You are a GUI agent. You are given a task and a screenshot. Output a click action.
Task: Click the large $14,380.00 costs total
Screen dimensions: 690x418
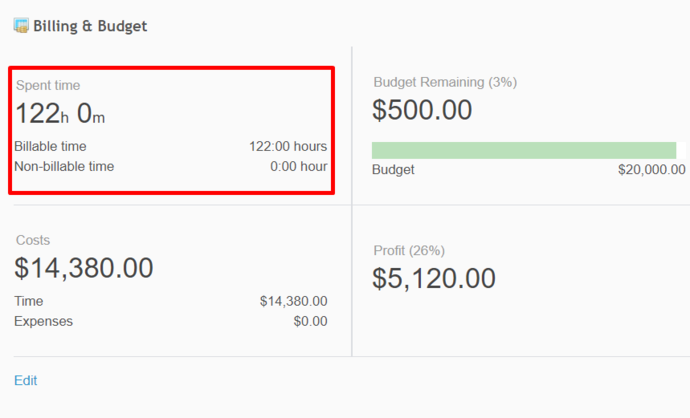(84, 268)
